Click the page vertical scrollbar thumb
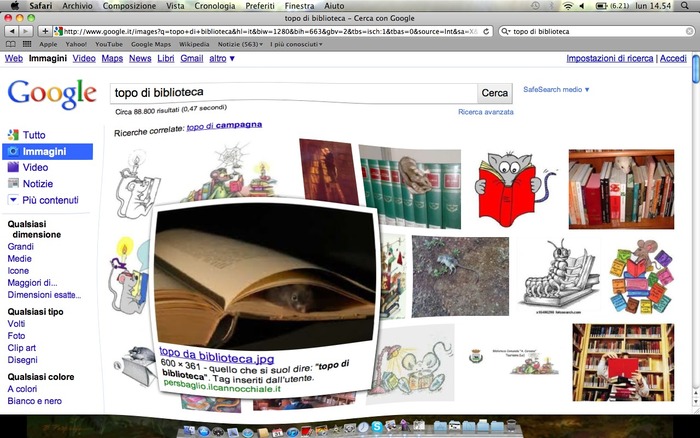Viewport: 700px width, 438px height. pos(696,69)
